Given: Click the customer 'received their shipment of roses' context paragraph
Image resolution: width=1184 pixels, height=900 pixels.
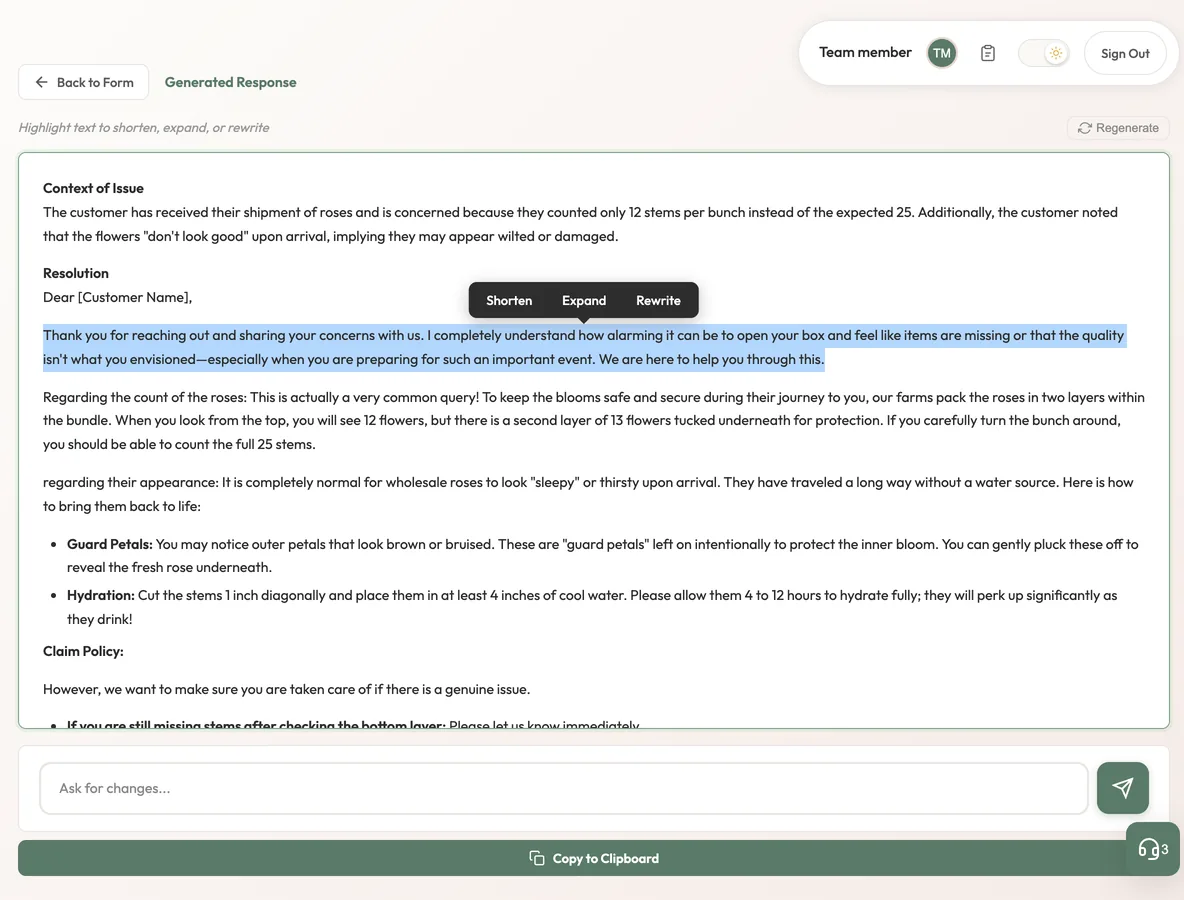Looking at the screenshot, I should [x=580, y=224].
